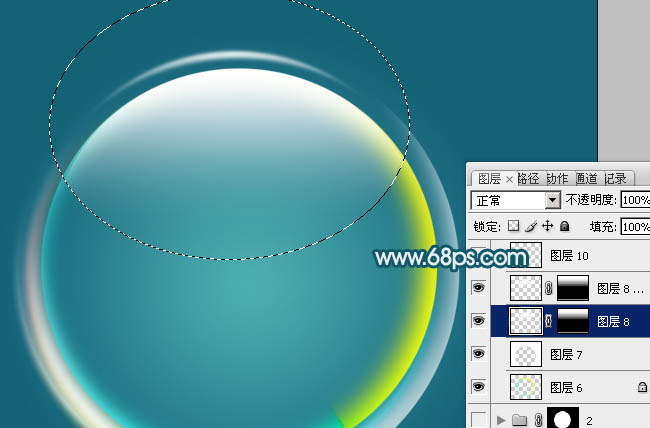Click the 不透明度 value field
The height and width of the screenshot is (428, 650).
(635, 200)
